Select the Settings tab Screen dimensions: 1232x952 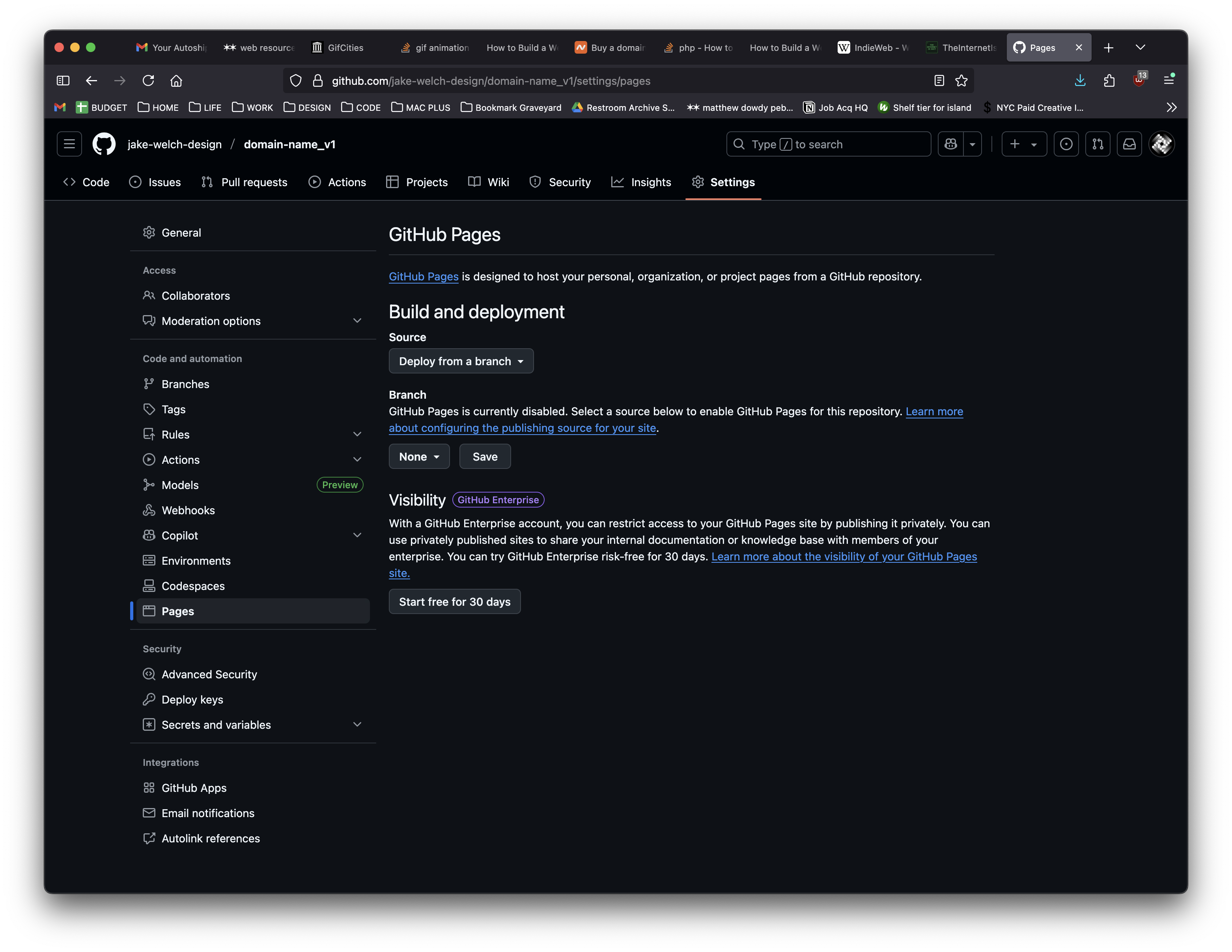click(x=723, y=182)
